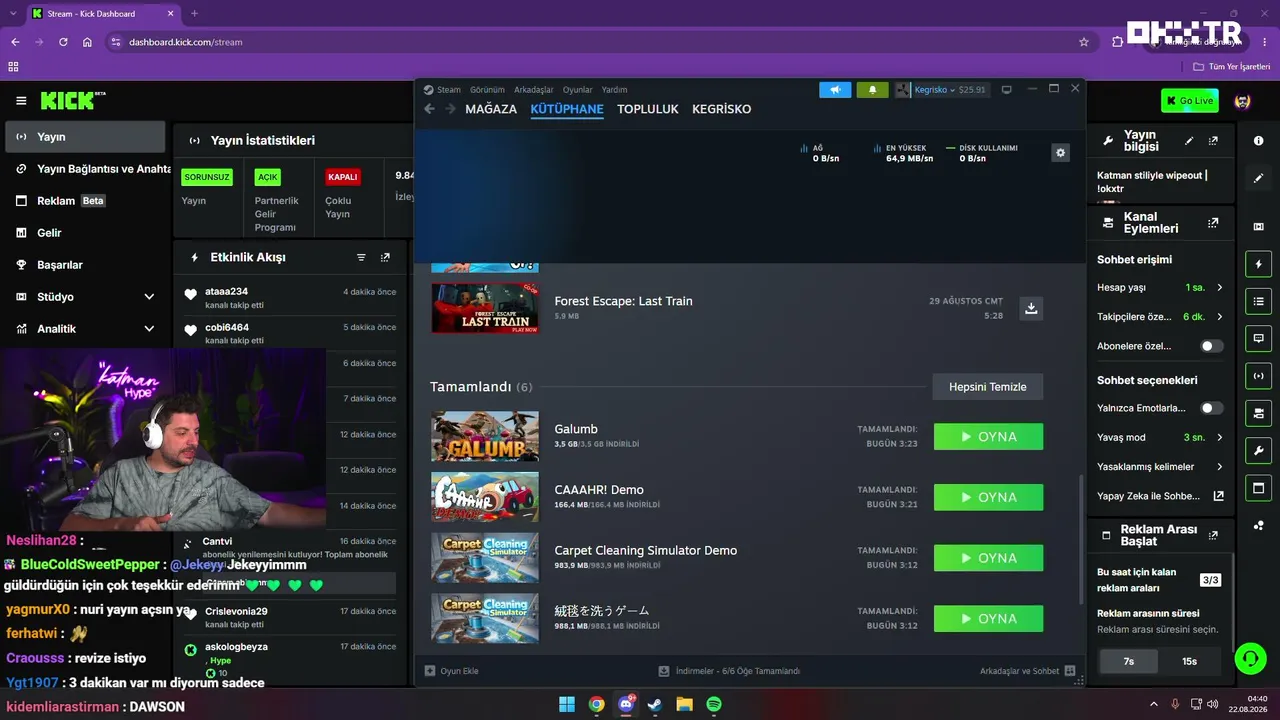This screenshot has width=1280, height=720.
Task: Click Hepsini Temizle in Steam downloads
Action: click(988, 387)
